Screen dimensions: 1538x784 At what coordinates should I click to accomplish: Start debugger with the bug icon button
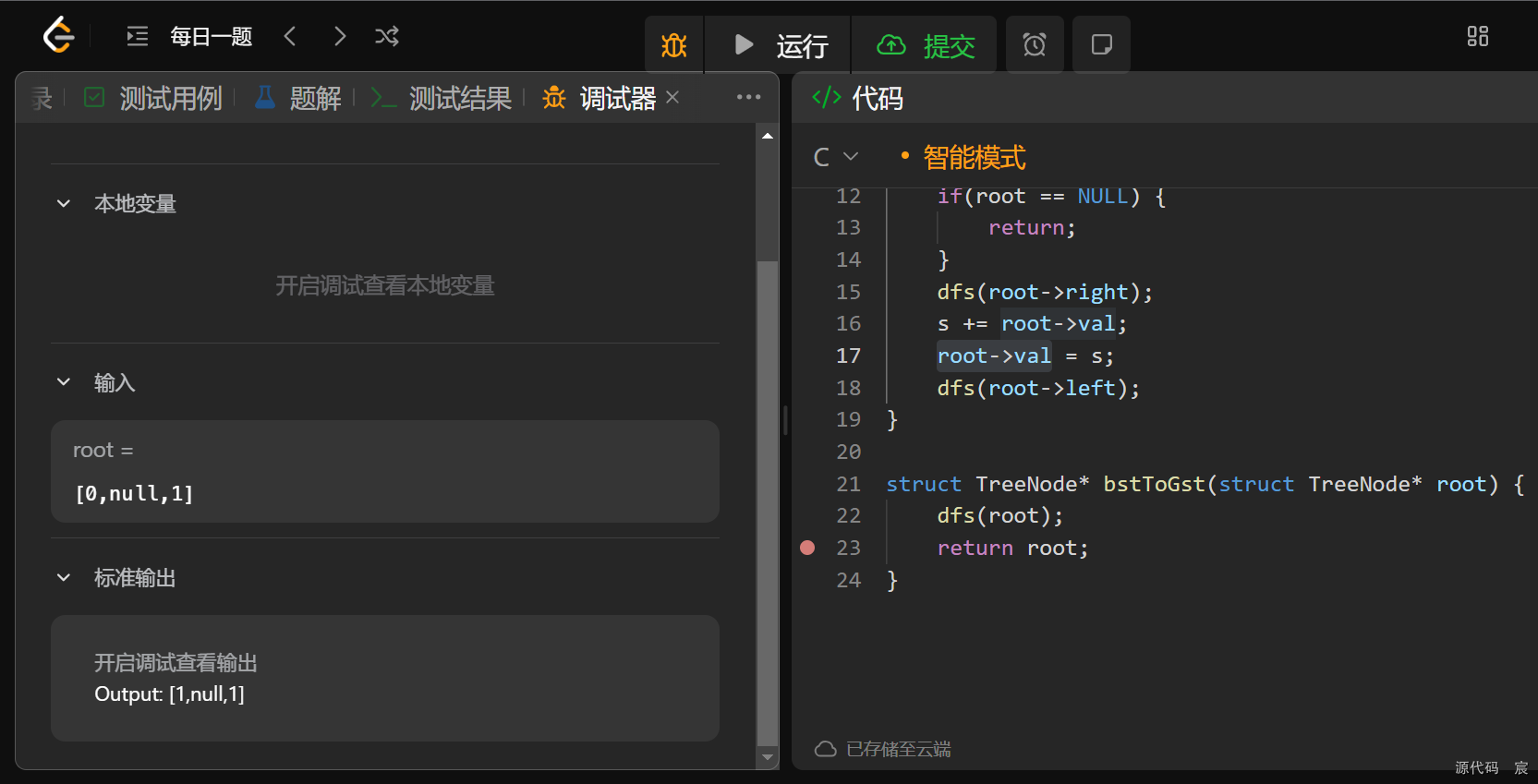click(x=674, y=44)
